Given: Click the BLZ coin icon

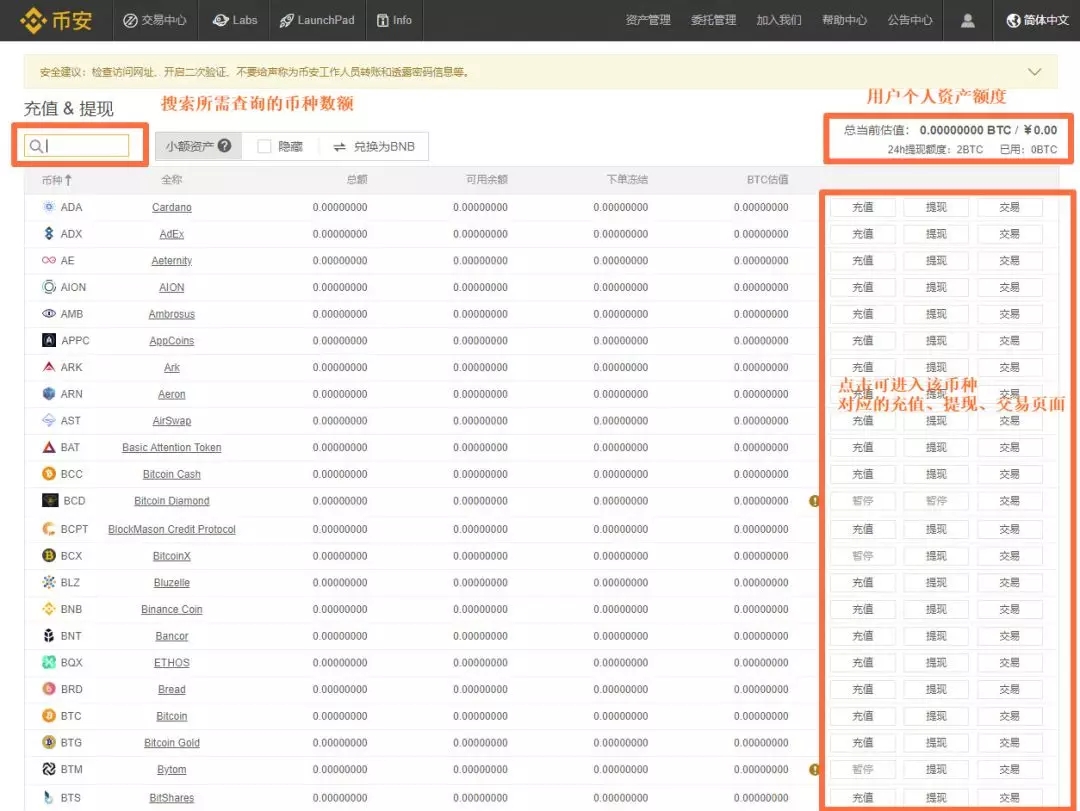Looking at the screenshot, I should [48, 582].
